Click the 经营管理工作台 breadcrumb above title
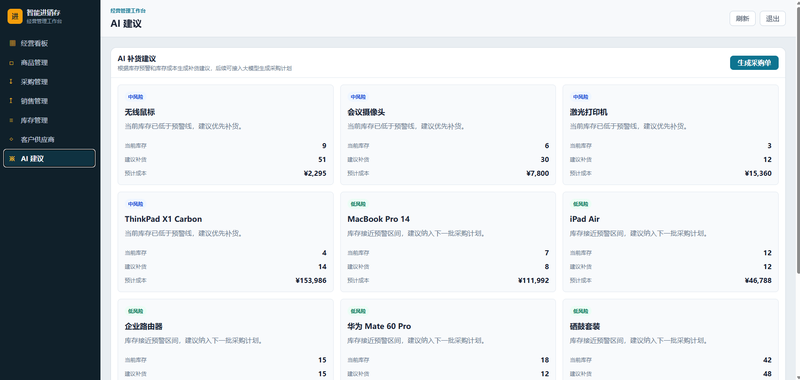The image size is (800, 380). point(128,11)
